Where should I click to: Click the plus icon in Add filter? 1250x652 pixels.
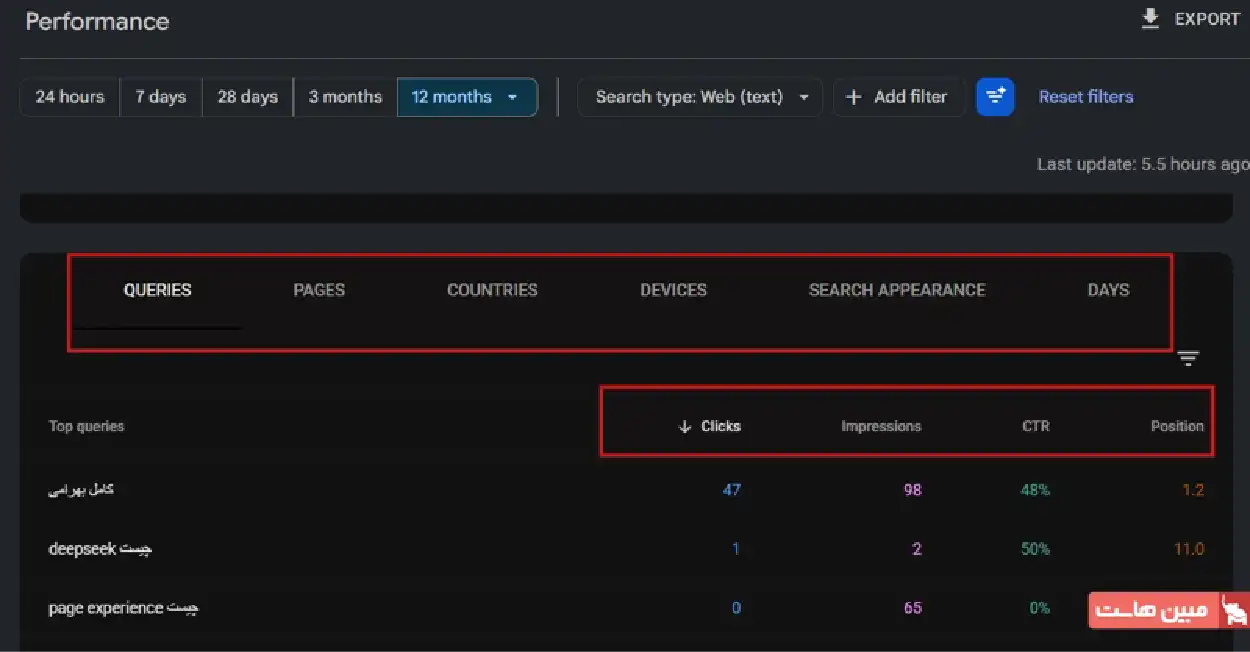click(854, 97)
